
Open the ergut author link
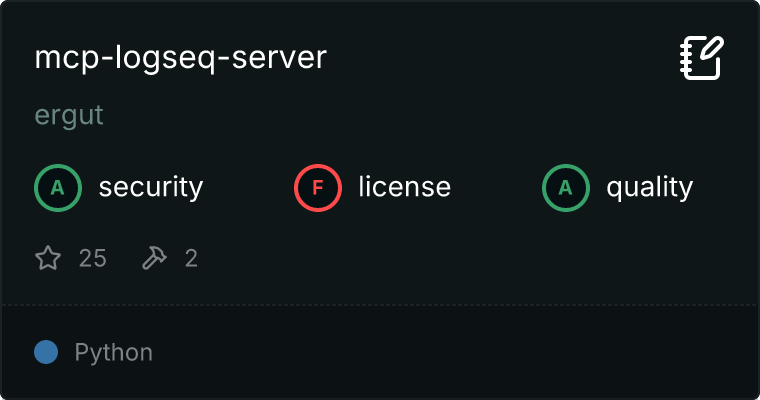[69, 116]
